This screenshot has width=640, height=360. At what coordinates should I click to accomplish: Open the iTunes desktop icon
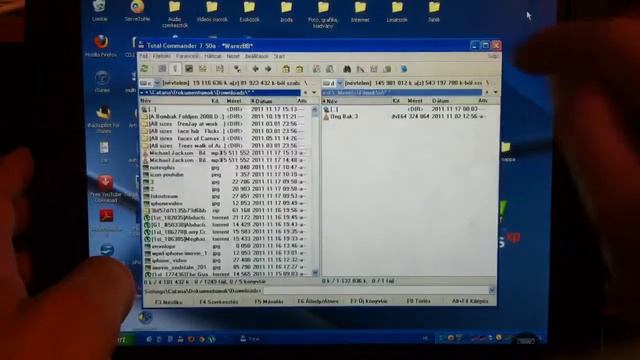102,81
